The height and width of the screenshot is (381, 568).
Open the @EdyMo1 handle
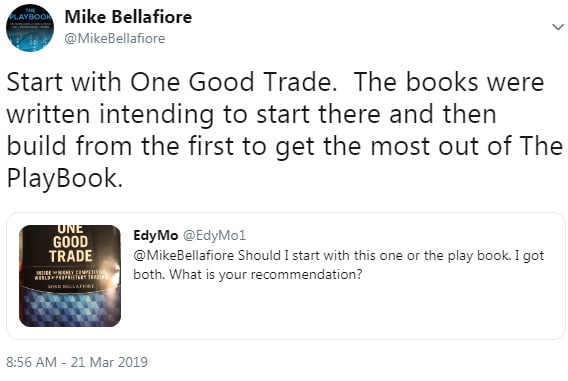tap(214, 235)
